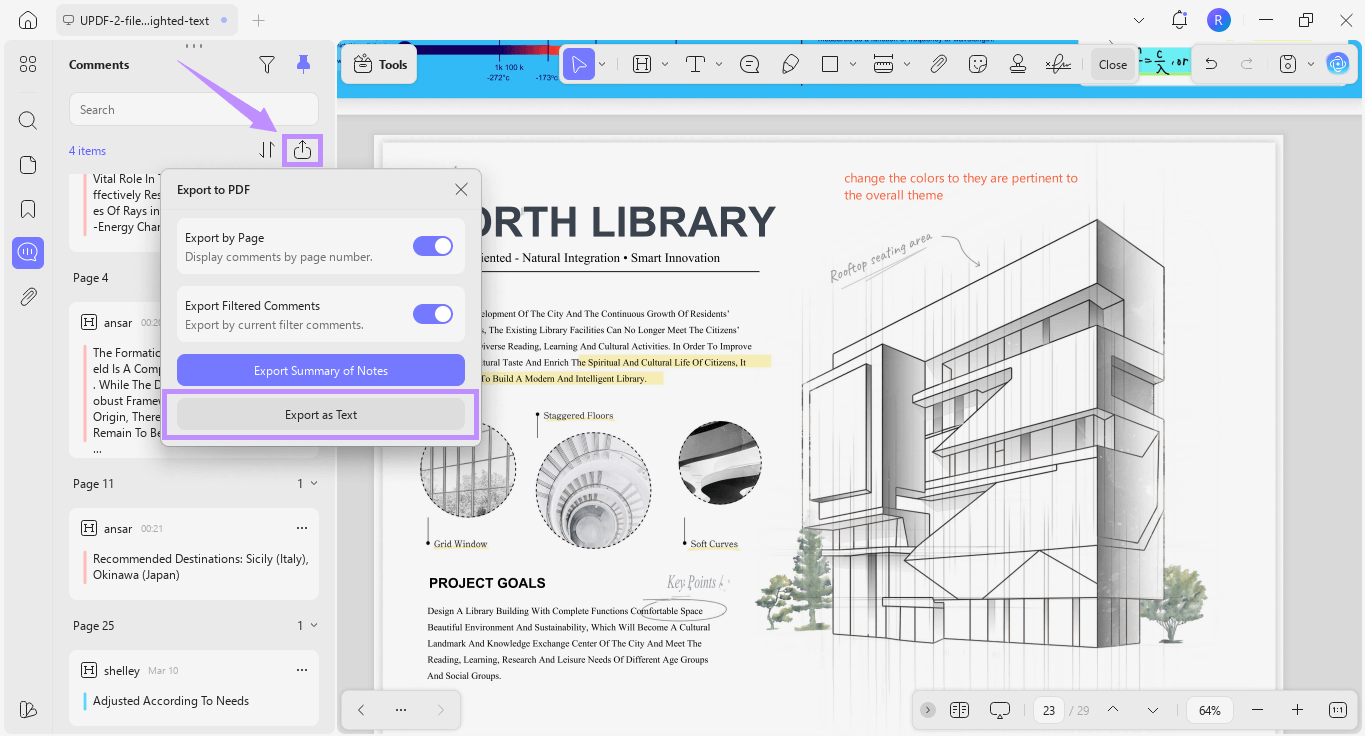The height and width of the screenshot is (736, 1365).
Task: Select the stamp tool
Action: pyautogui.click(x=1018, y=64)
